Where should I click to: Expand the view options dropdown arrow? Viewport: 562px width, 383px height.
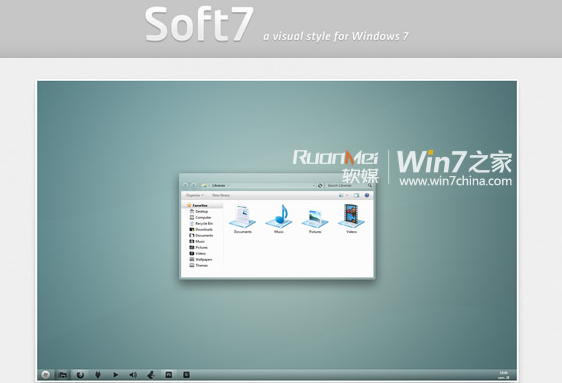(x=347, y=195)
